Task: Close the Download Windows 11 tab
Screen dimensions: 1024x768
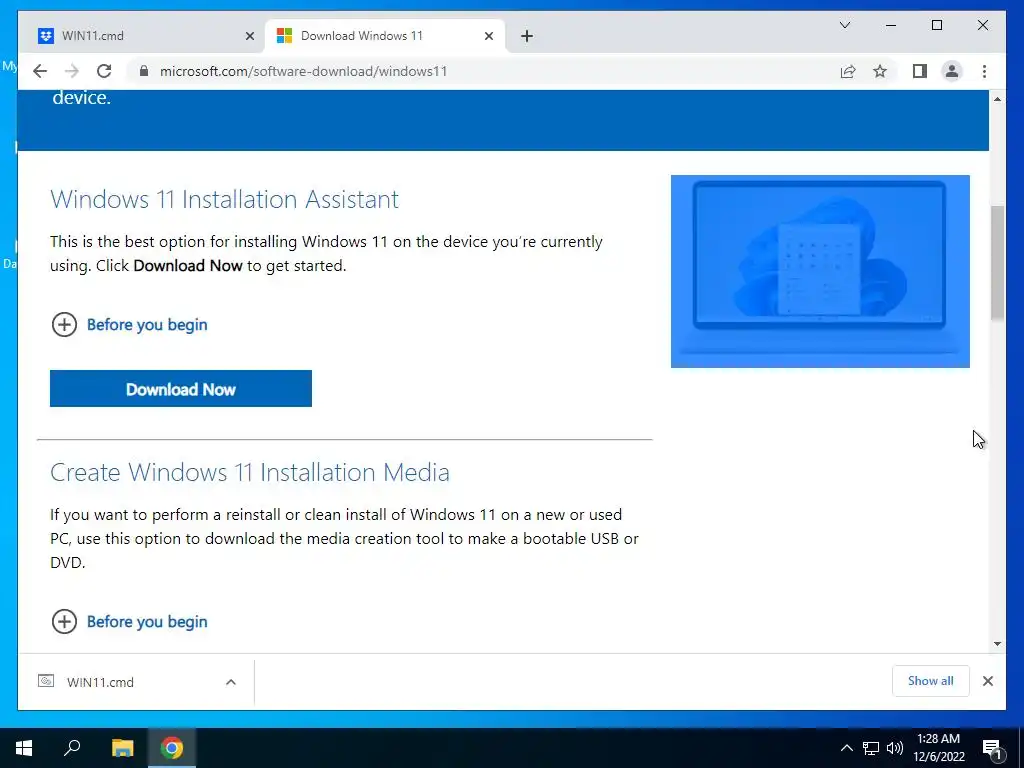Action: click(488, 36)
